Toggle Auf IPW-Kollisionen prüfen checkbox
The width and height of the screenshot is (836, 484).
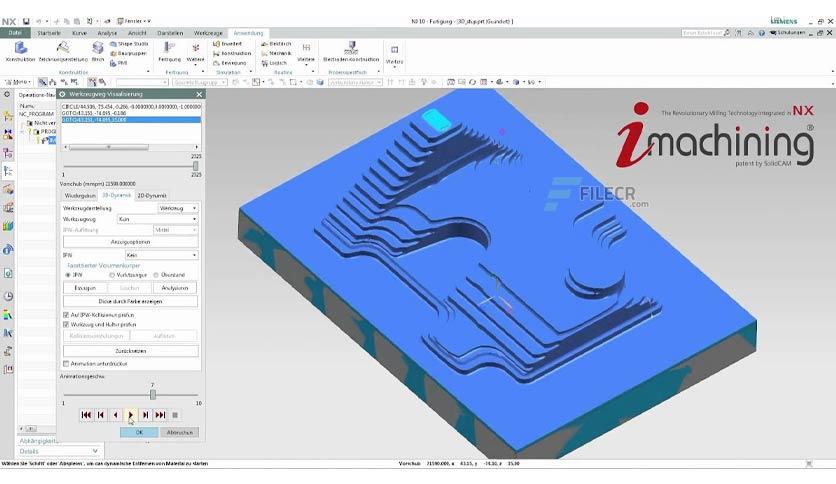(x=66, y=315)
